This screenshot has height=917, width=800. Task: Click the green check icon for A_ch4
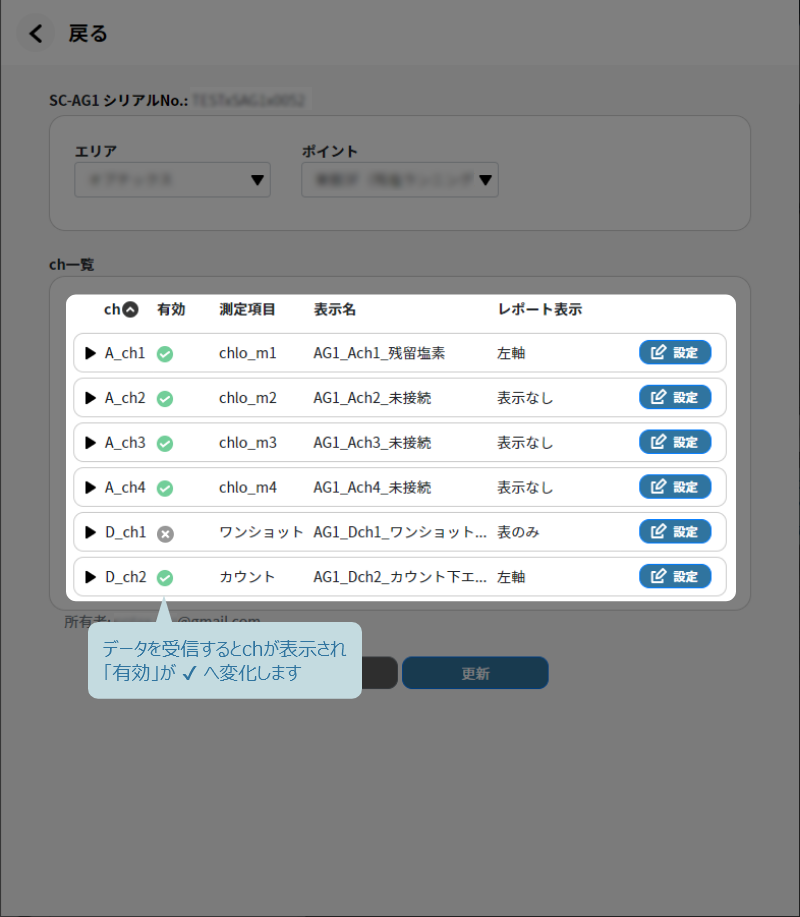point(165,488)
